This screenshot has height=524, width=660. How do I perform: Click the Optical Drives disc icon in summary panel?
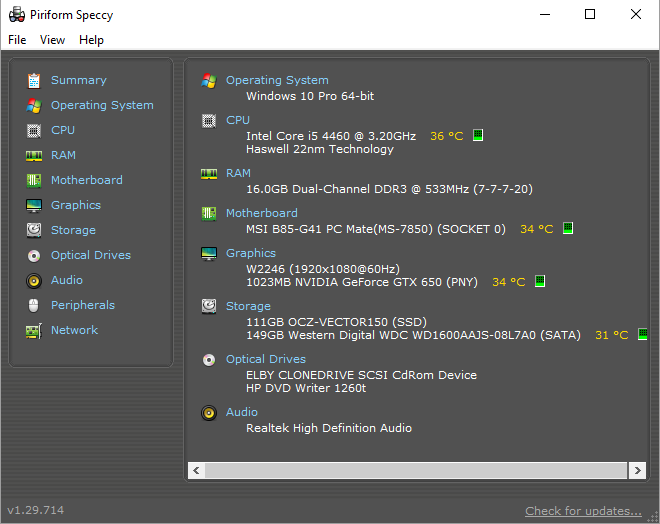coord(209,360)
